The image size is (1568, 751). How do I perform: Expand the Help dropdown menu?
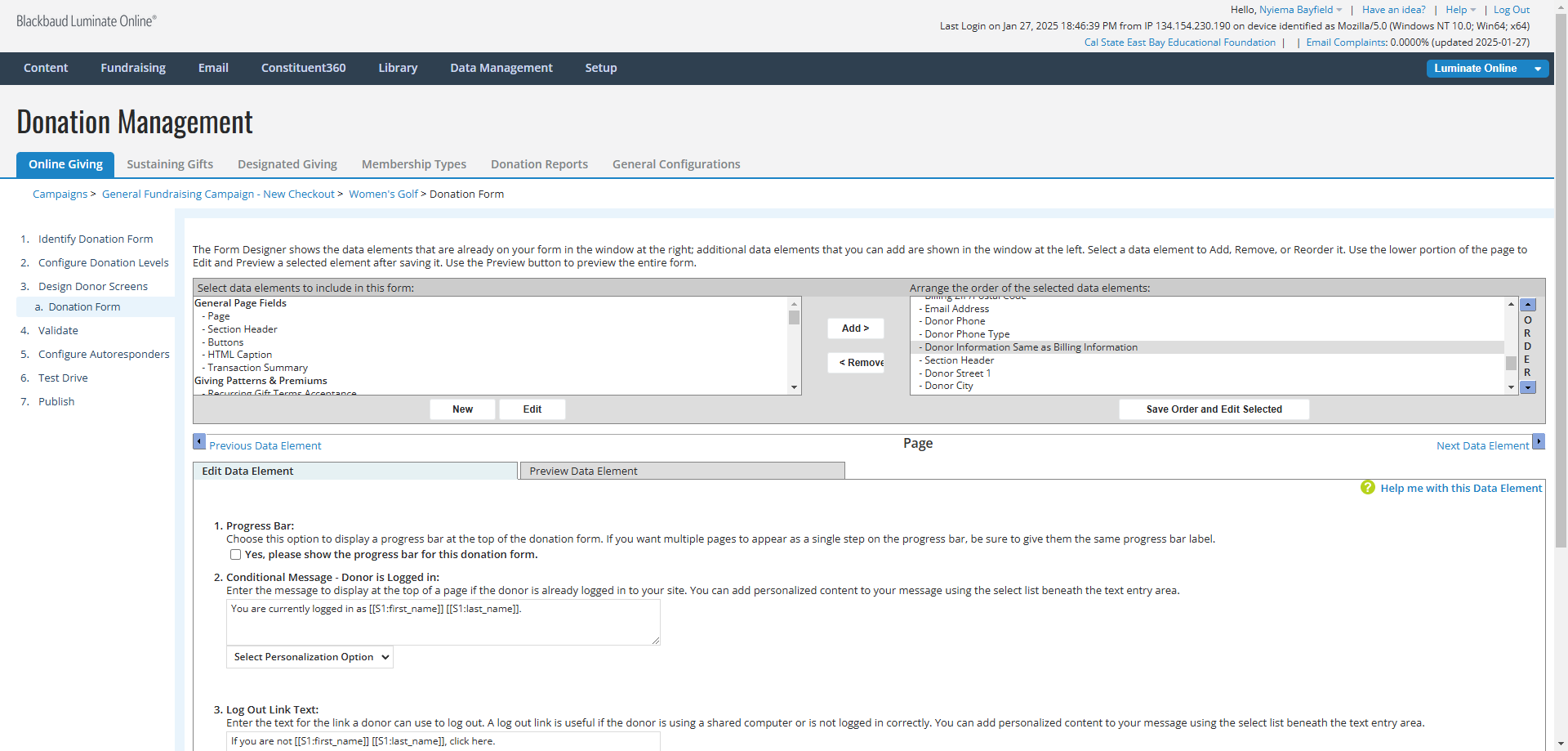coord(1461,10)
